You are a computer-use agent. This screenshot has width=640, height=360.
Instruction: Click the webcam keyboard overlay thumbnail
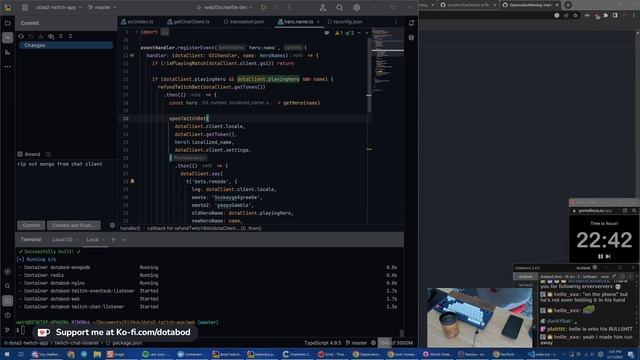coord(480,318)
